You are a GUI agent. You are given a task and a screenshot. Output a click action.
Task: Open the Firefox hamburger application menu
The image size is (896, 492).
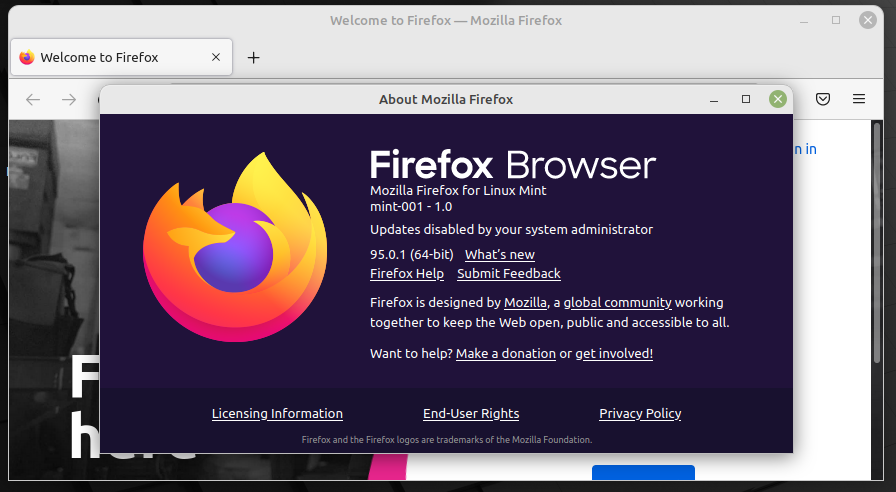(x=858, y=99)
